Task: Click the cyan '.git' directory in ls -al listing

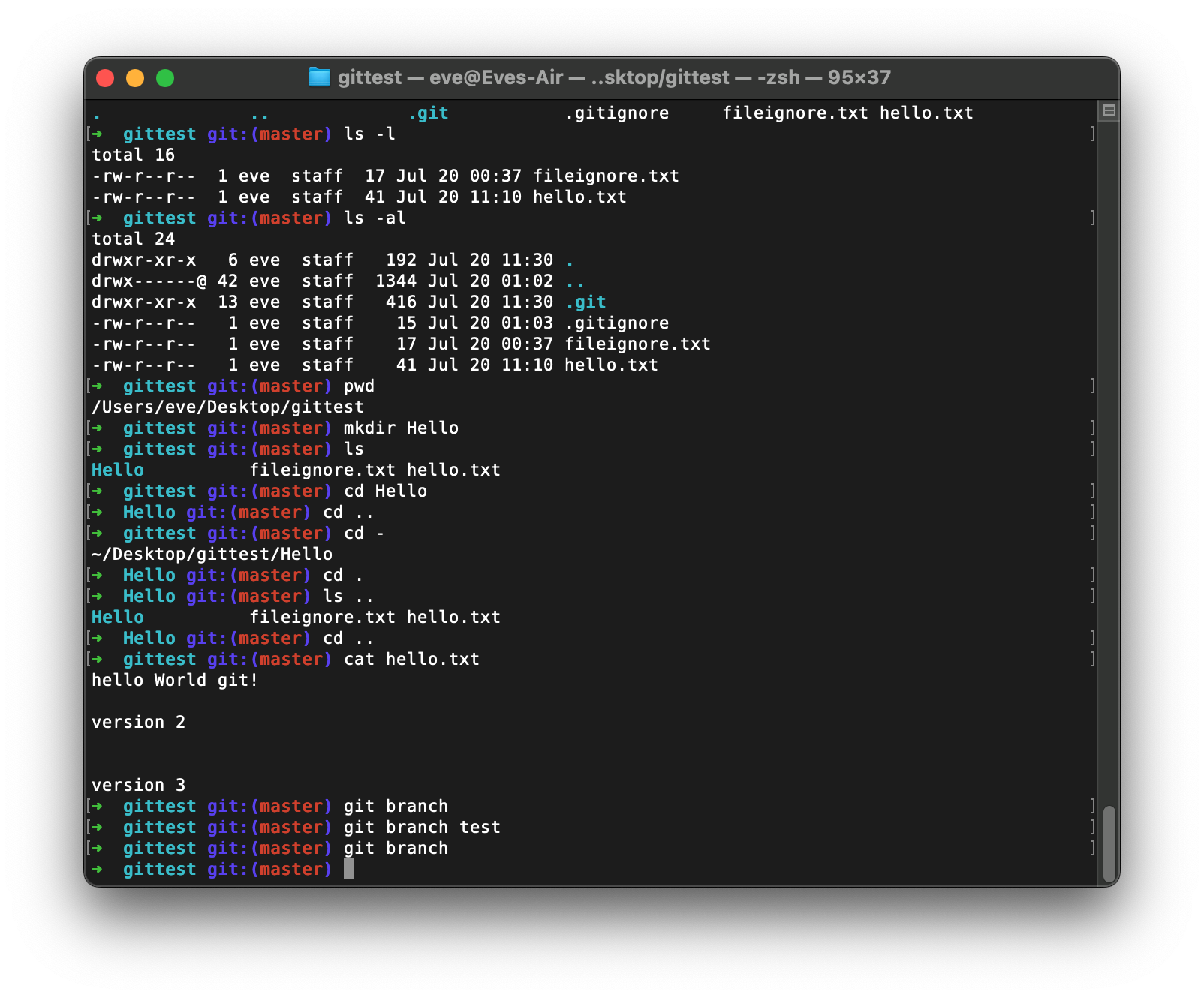Action: tap(585, 302)
